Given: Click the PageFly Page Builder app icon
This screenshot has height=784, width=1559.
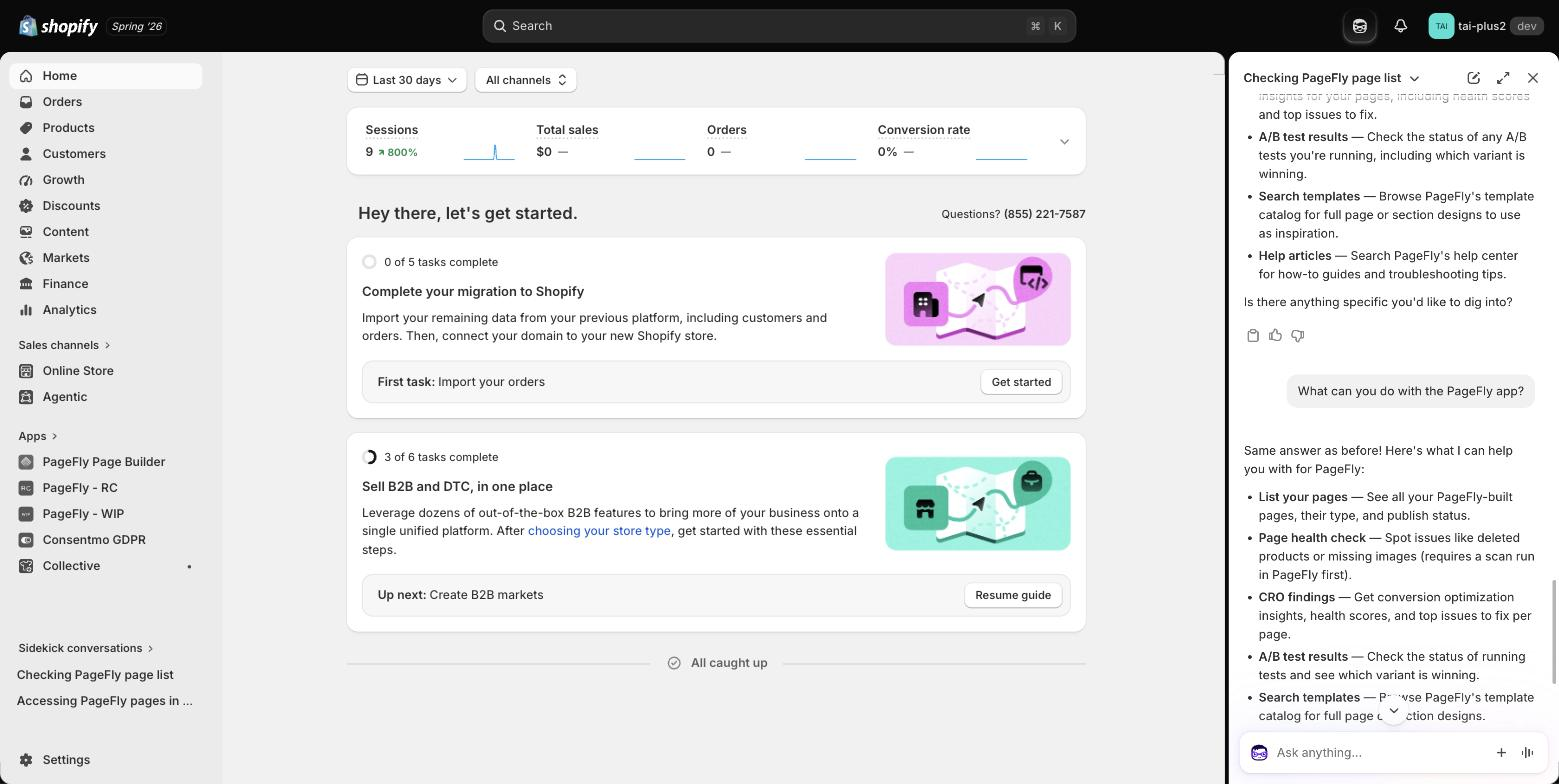Looking at the screenshot, I should coord(26,462).
